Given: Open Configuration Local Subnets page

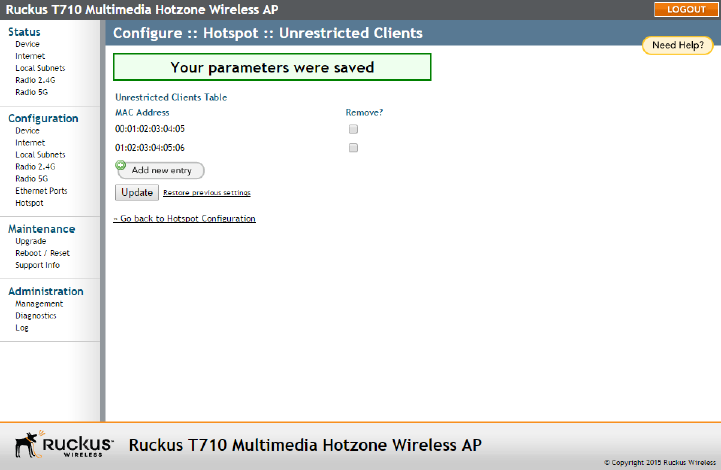Looking at the screenshot, I should tap(40, 155).
